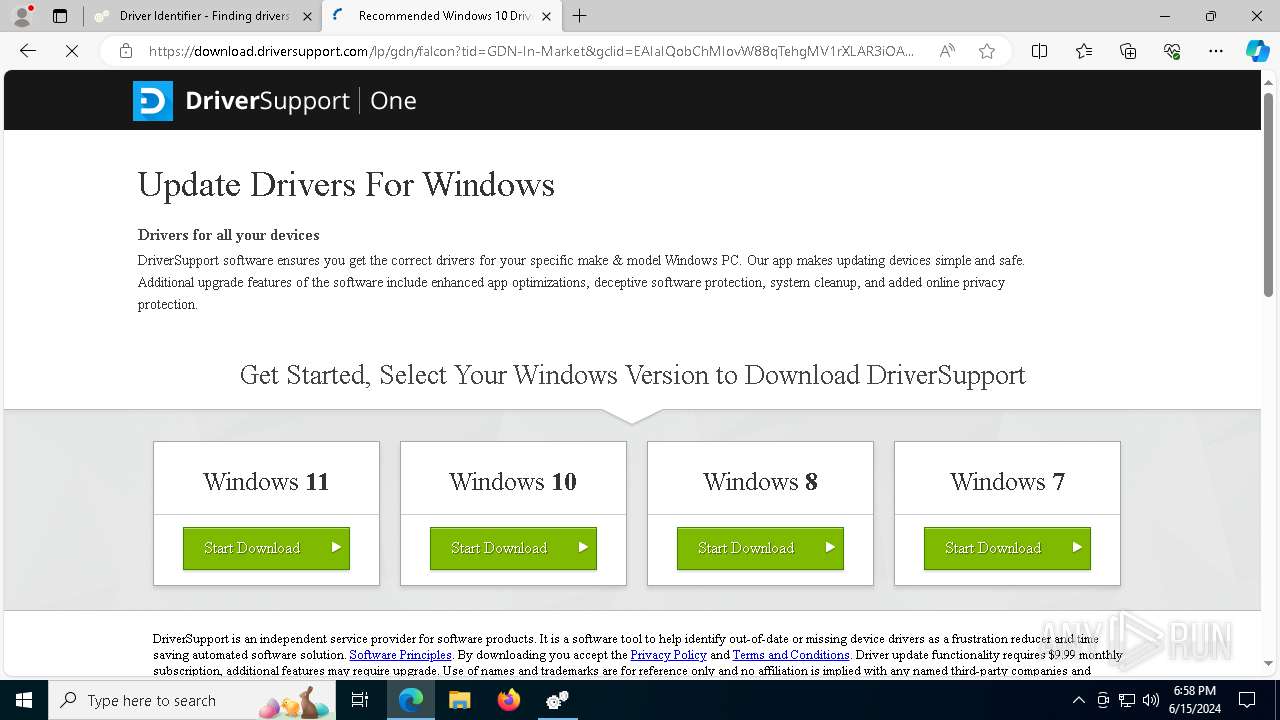Image resolution: width=1280 pixels, height=720 pixels.
Task: Open Edge Settings and more menu
Action: [1216, 51]
